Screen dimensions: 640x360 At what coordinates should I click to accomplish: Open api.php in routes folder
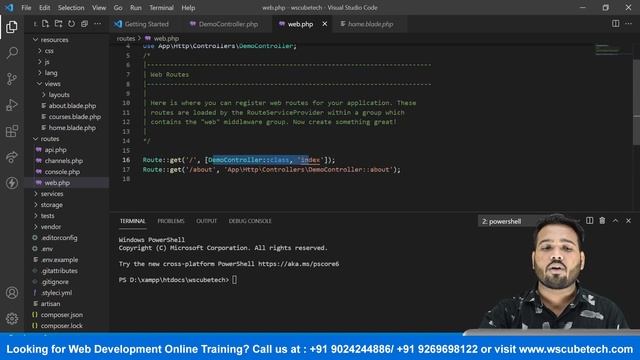56,150
